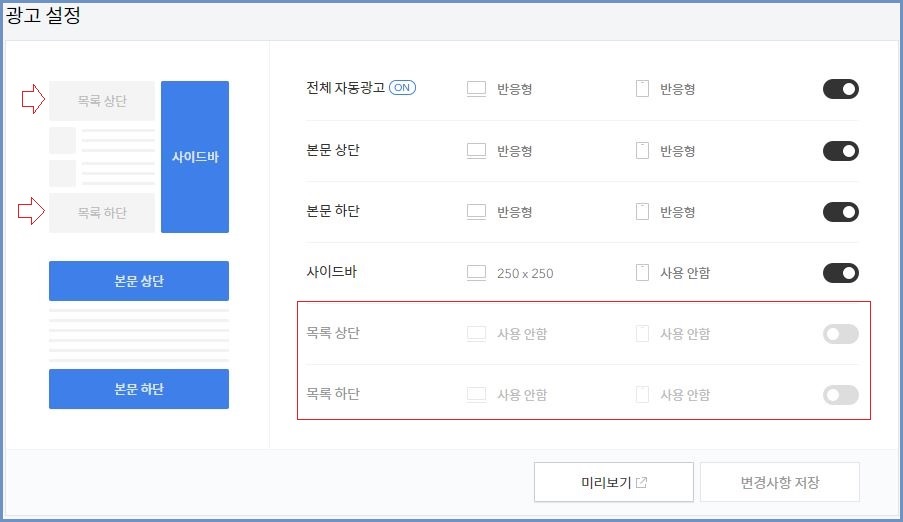Click the 본문 상단 row label
Screen dimensions: 903x522
pyautogui.click(x=333, y=150)
